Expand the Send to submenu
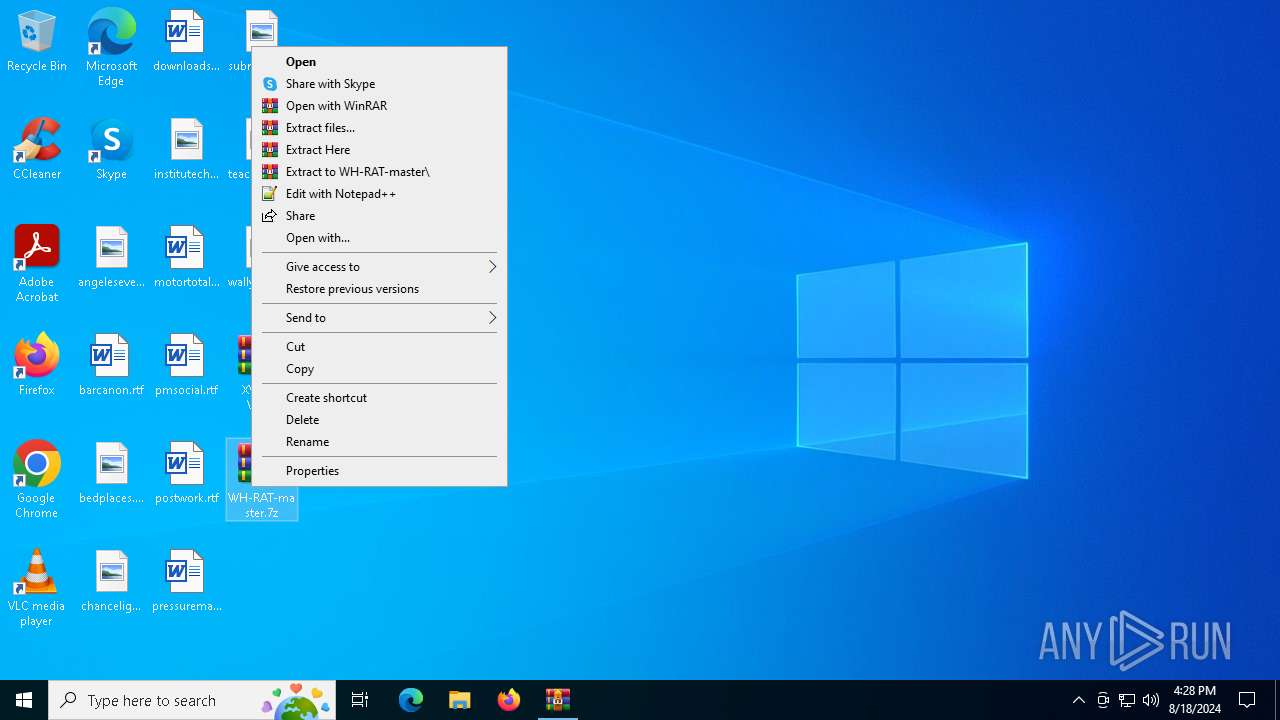 pyautogui.click(x=379, y=318)
